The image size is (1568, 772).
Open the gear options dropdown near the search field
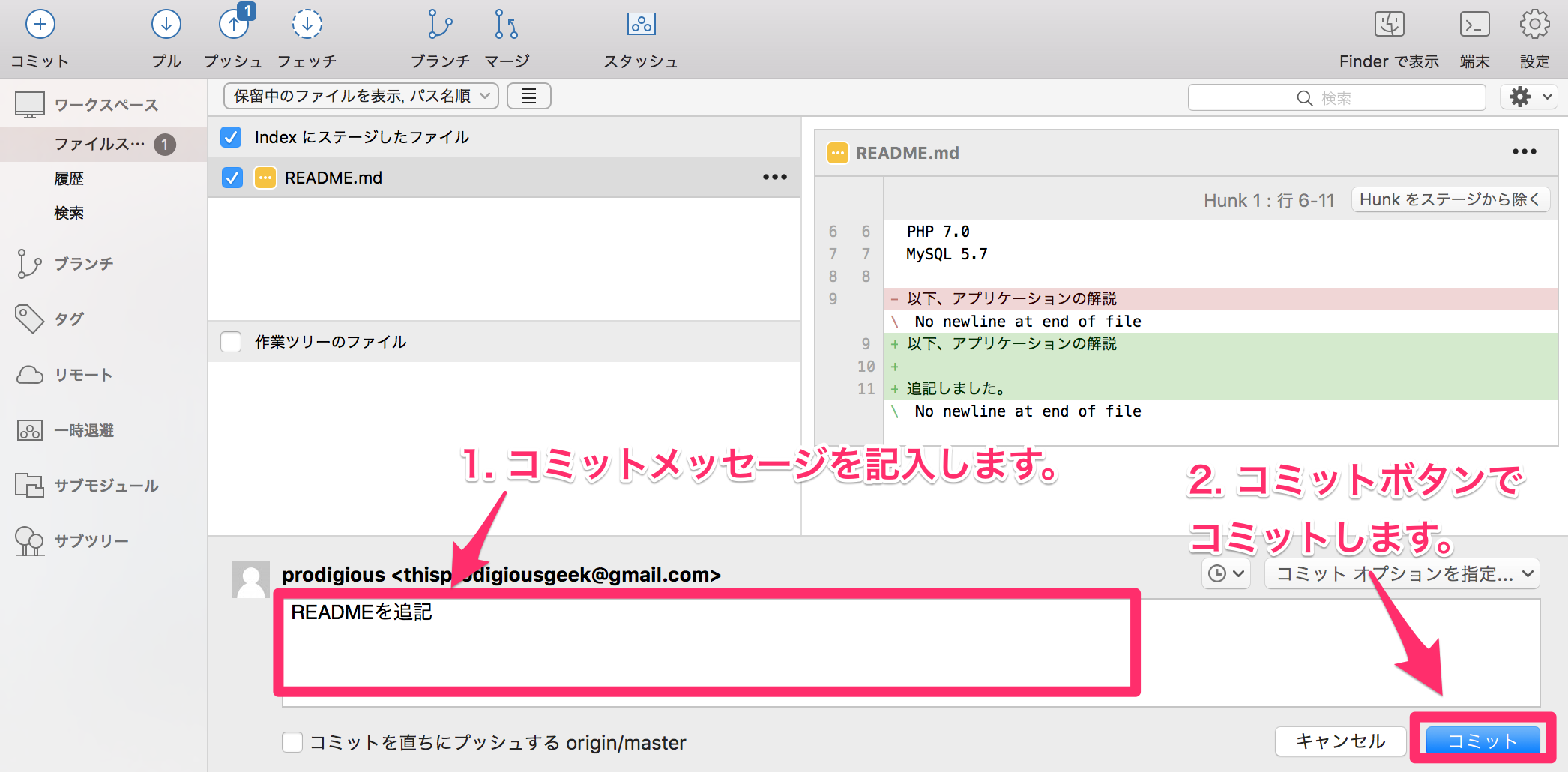click(x=1529, y=97)
